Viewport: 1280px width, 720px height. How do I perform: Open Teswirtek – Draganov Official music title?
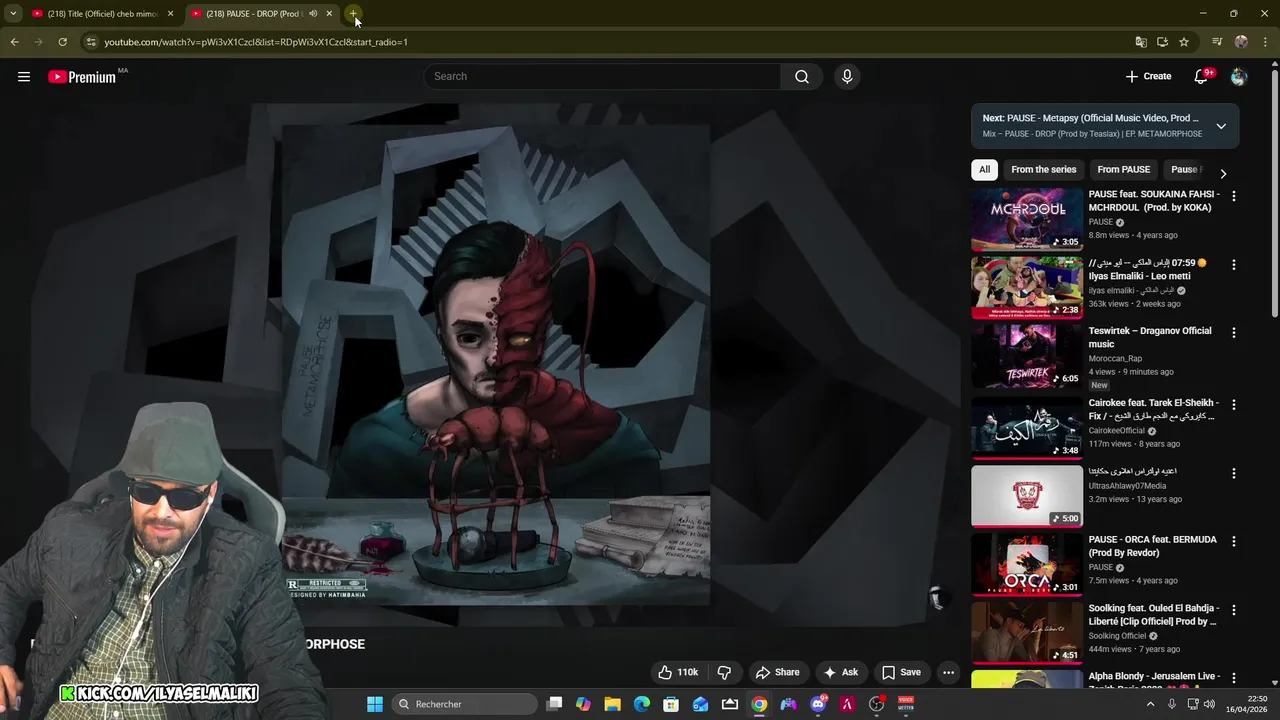click(1150, 337)
